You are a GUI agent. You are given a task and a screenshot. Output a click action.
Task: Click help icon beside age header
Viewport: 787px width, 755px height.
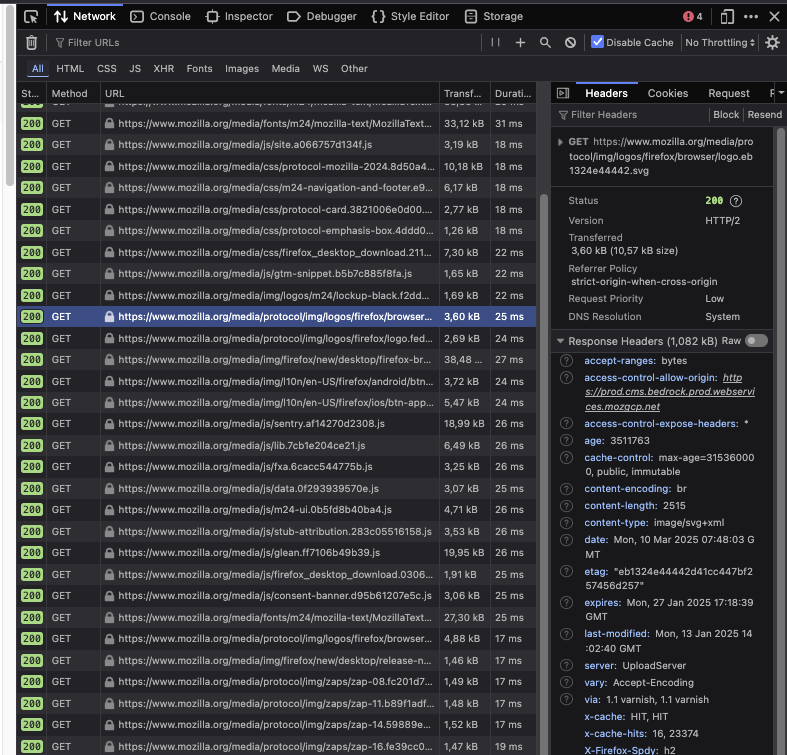coord(566,440)
